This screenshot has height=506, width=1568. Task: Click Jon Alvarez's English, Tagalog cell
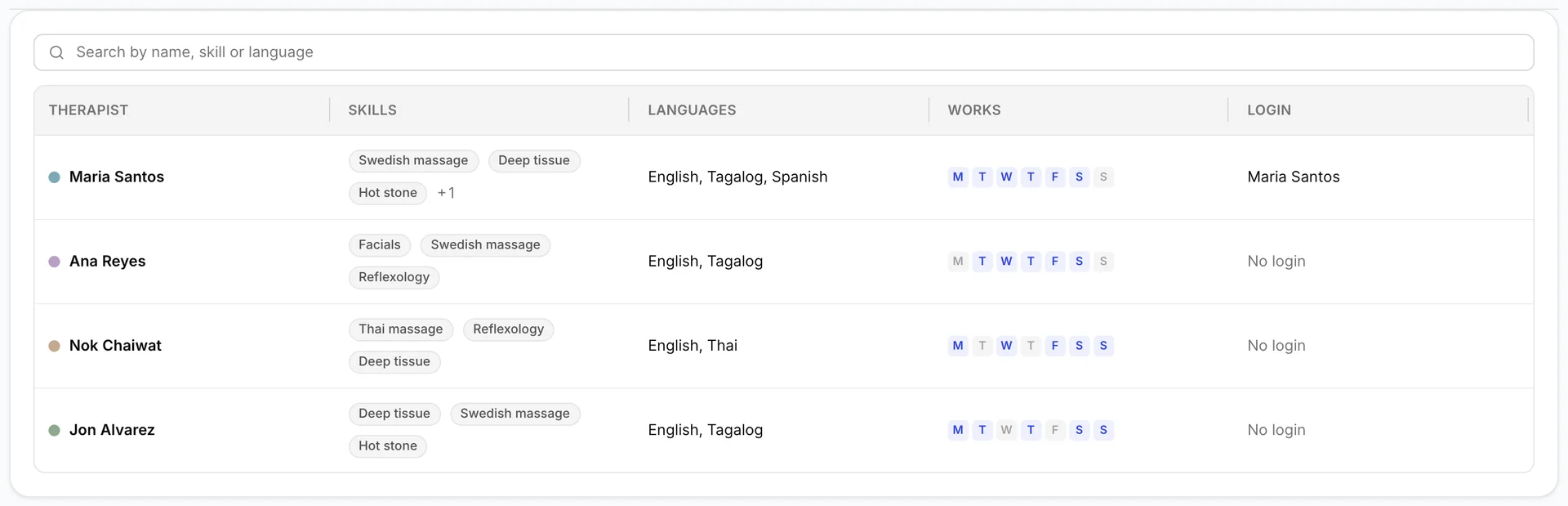pos(706,430)
